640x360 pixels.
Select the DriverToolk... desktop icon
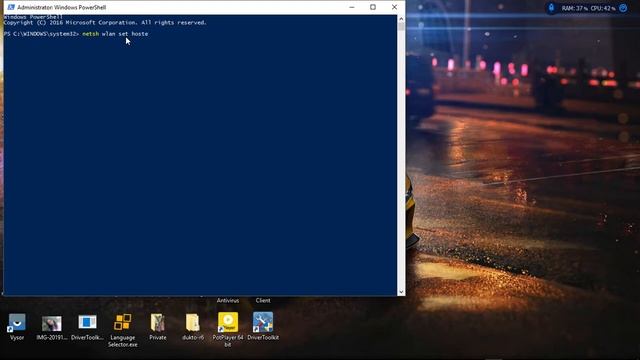87,327
